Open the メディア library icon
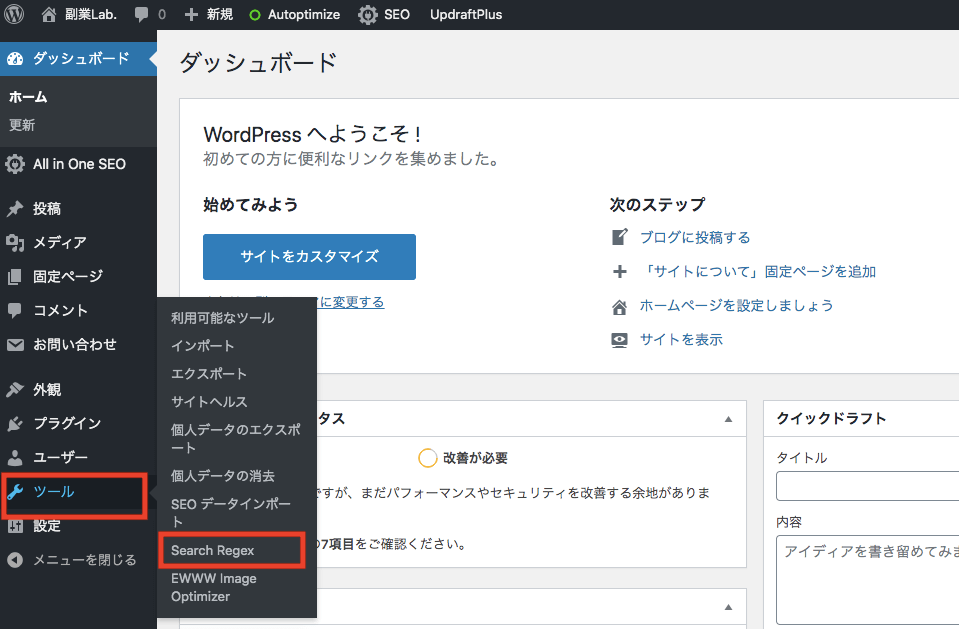The image size is (959, 629). [15, 243]
